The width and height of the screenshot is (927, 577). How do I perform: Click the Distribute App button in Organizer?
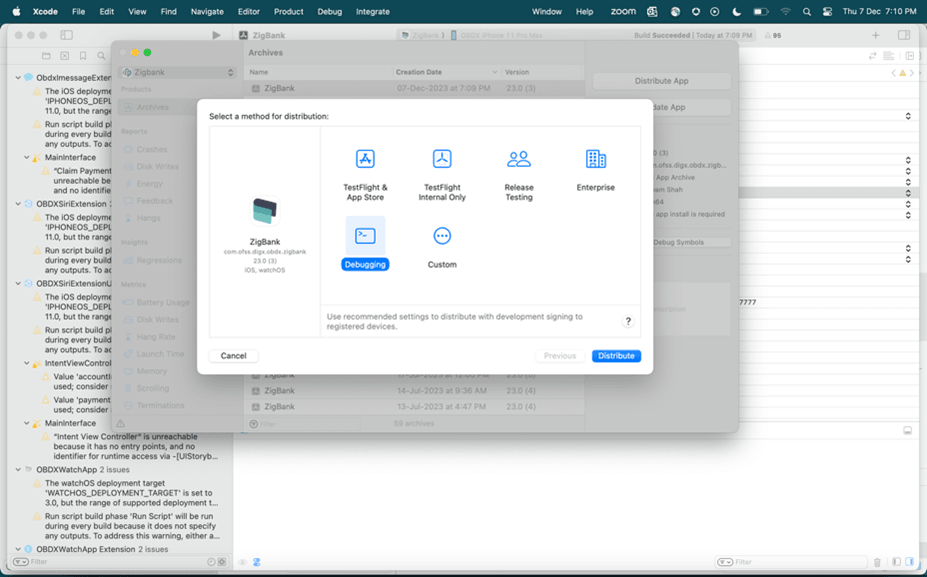(x=662, y=81)
